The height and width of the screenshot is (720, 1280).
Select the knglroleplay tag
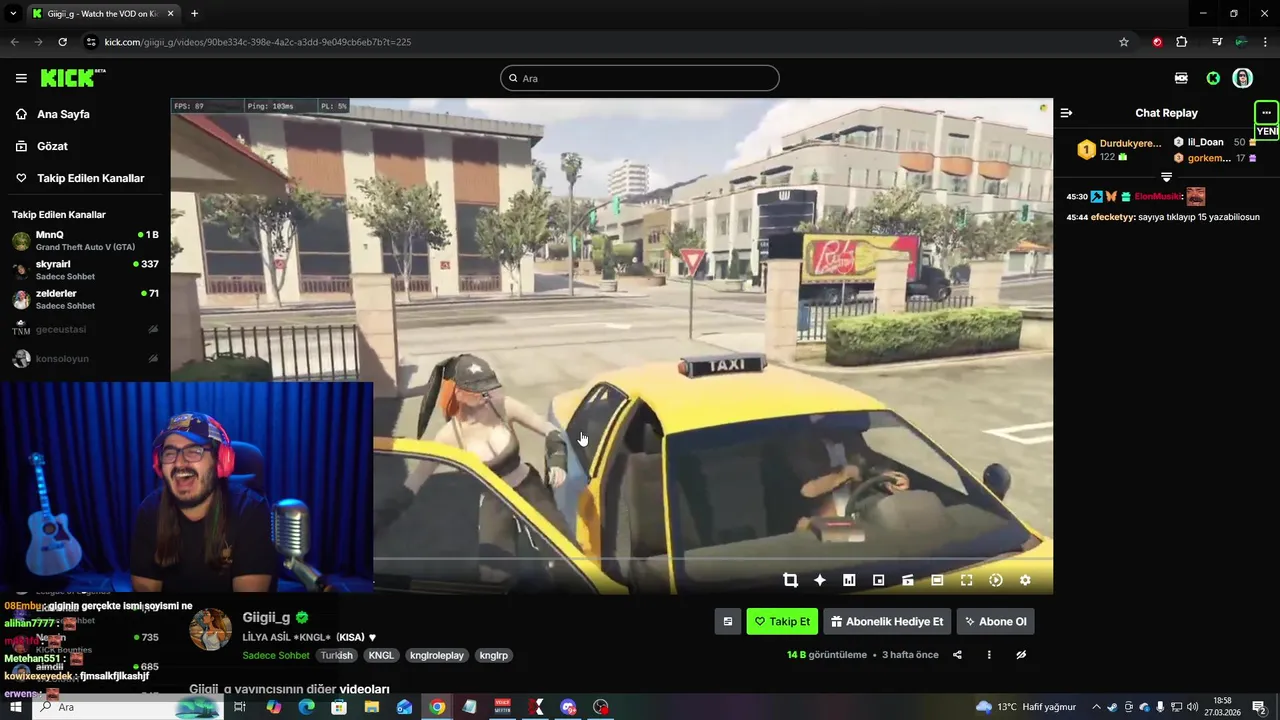437,655
